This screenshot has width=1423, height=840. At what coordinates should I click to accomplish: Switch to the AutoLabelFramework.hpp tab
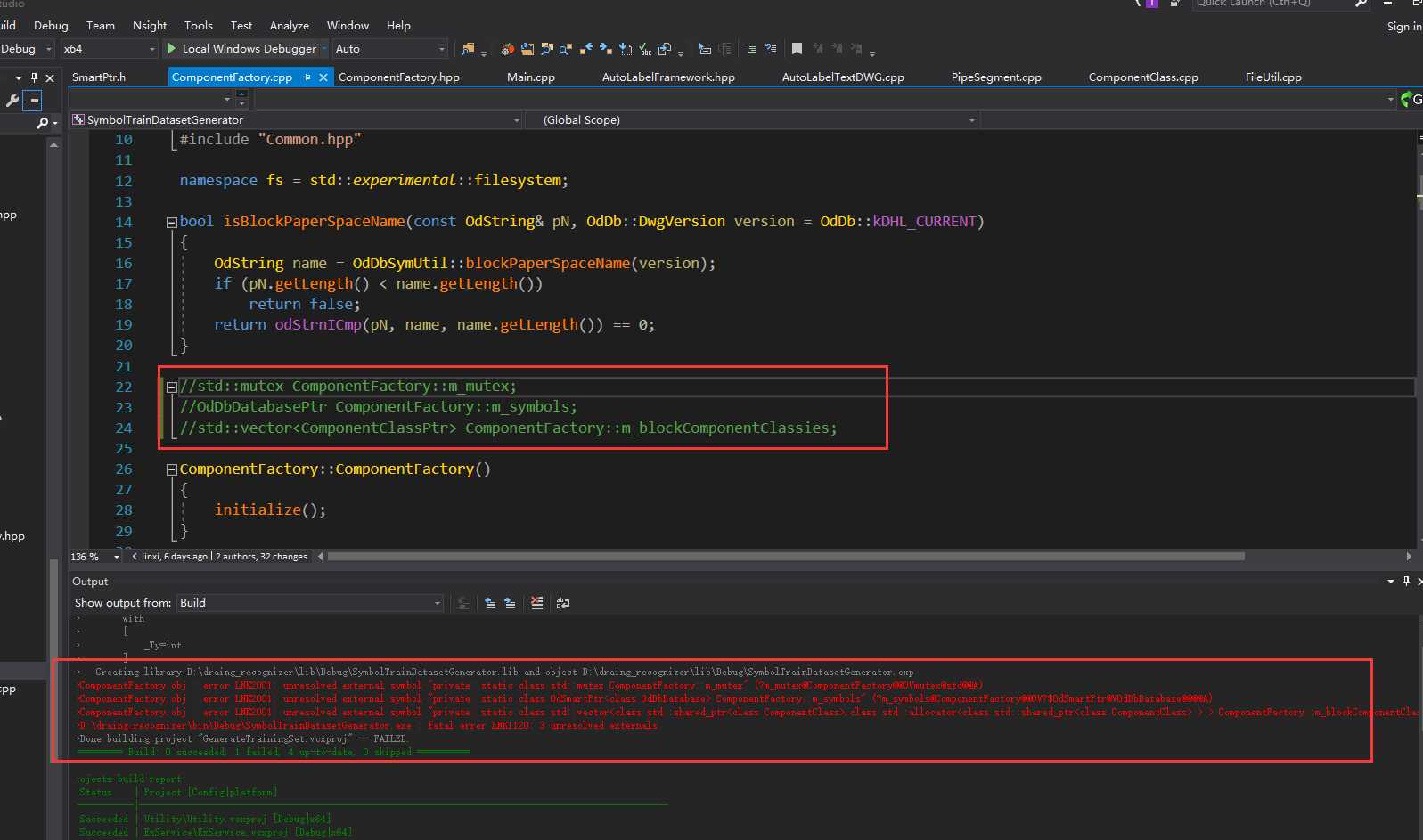point(668,77)
